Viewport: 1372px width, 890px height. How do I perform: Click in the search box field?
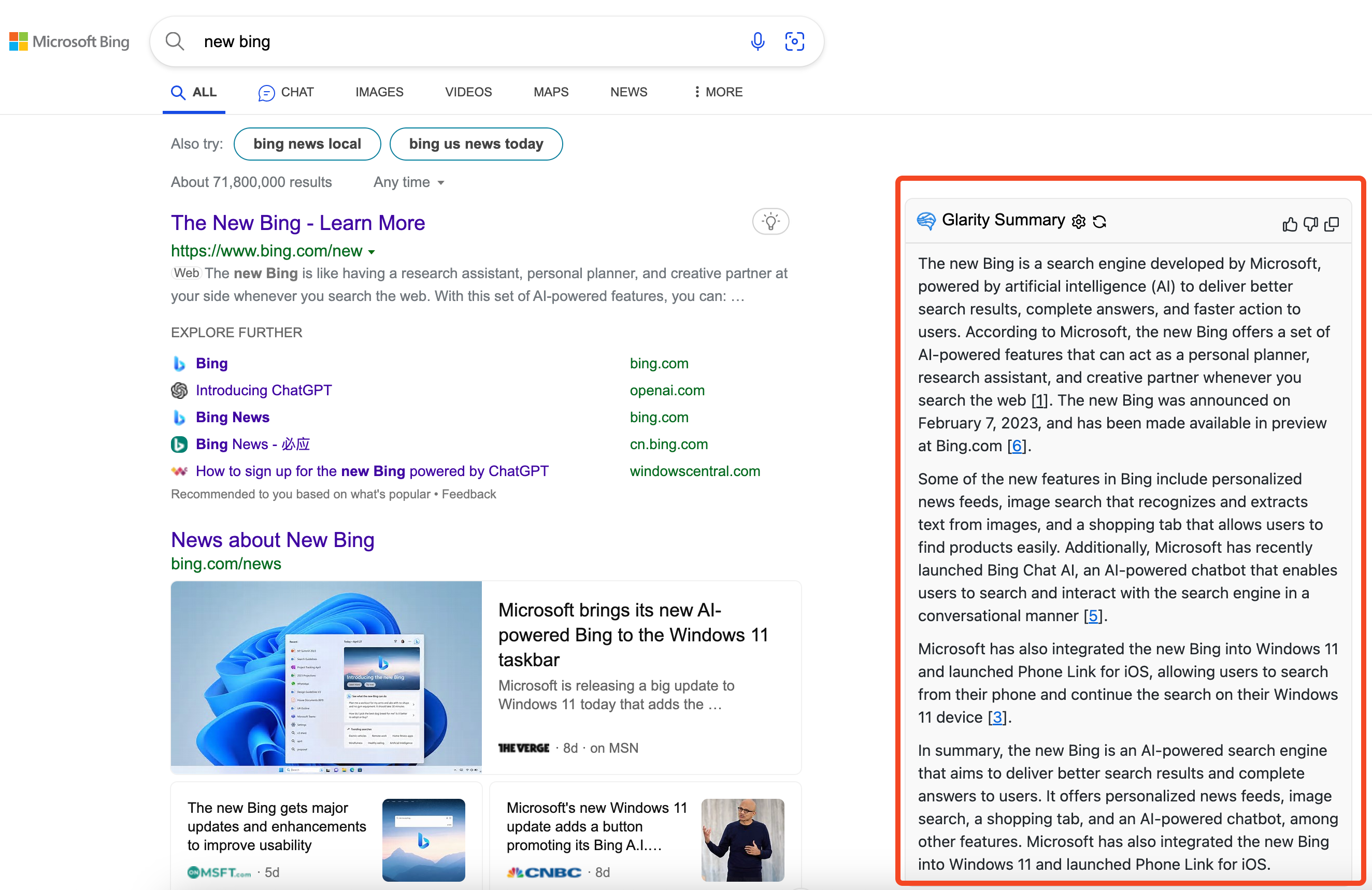click(461, 41)
